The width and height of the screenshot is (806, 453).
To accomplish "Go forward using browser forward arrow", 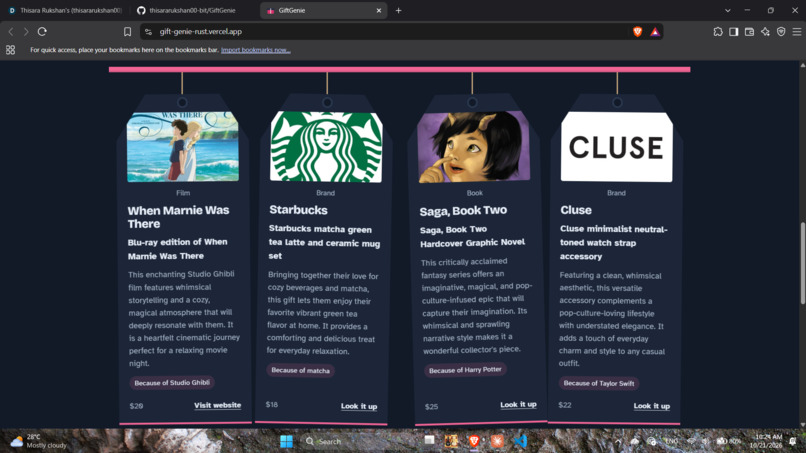I will click(26, 31).
